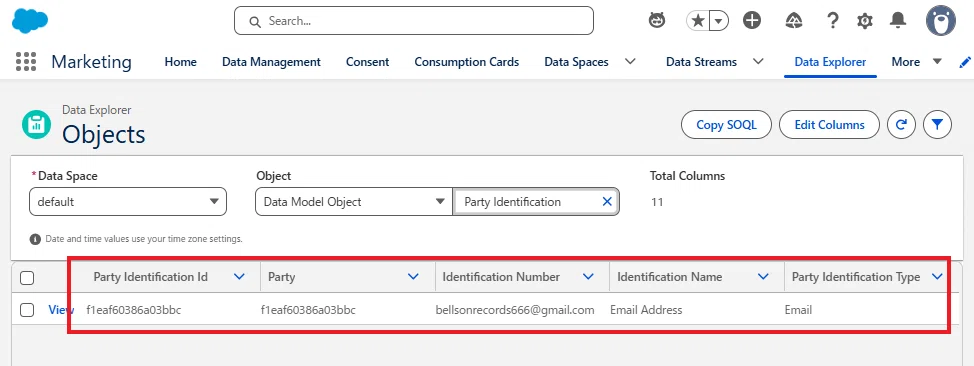The image size is (974, 366).
Task: Open the Consumption Cards tab
Action: pos(467,62)
